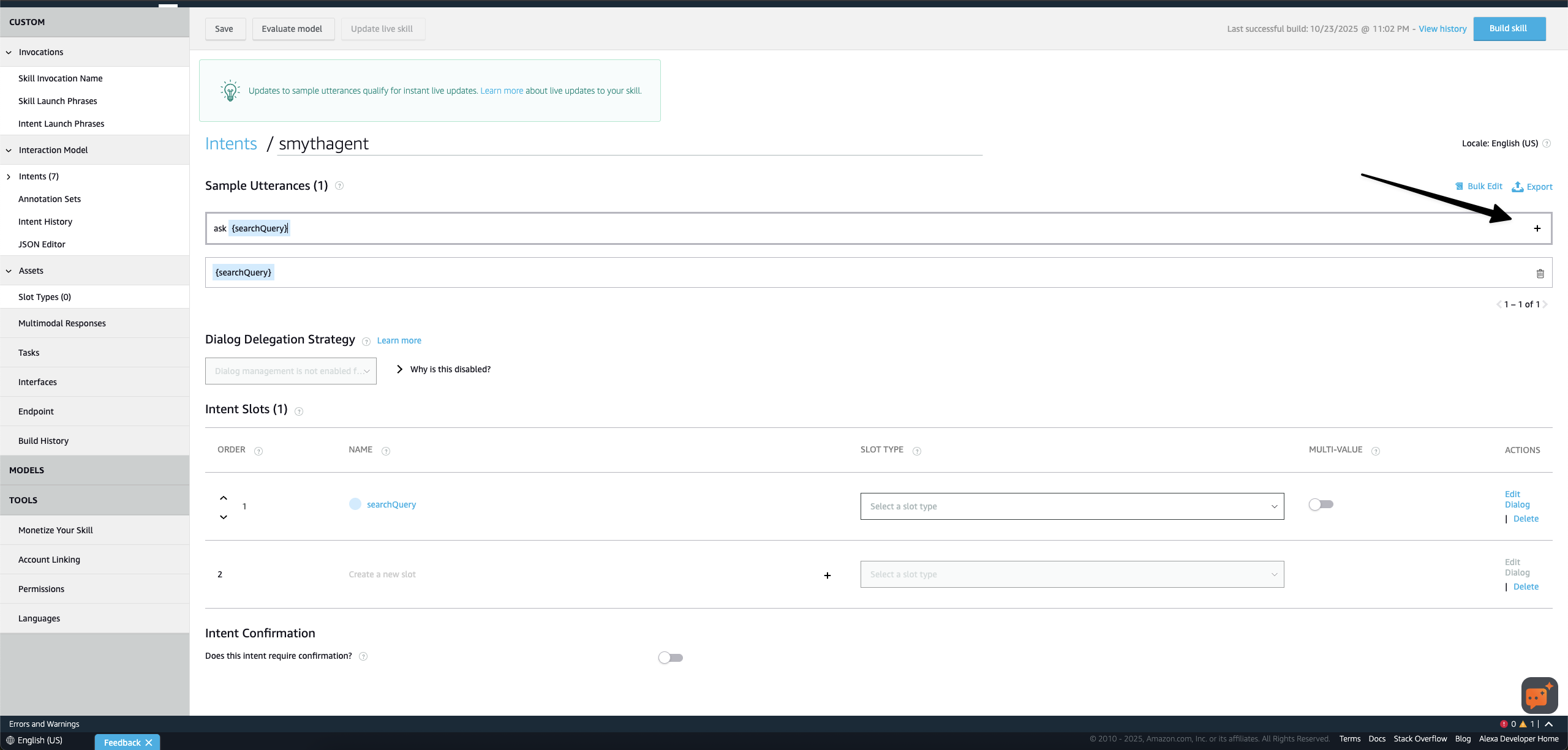1568x750 pixels.
Task: Open JSON Editor from the sidebar
Action: 42,244
